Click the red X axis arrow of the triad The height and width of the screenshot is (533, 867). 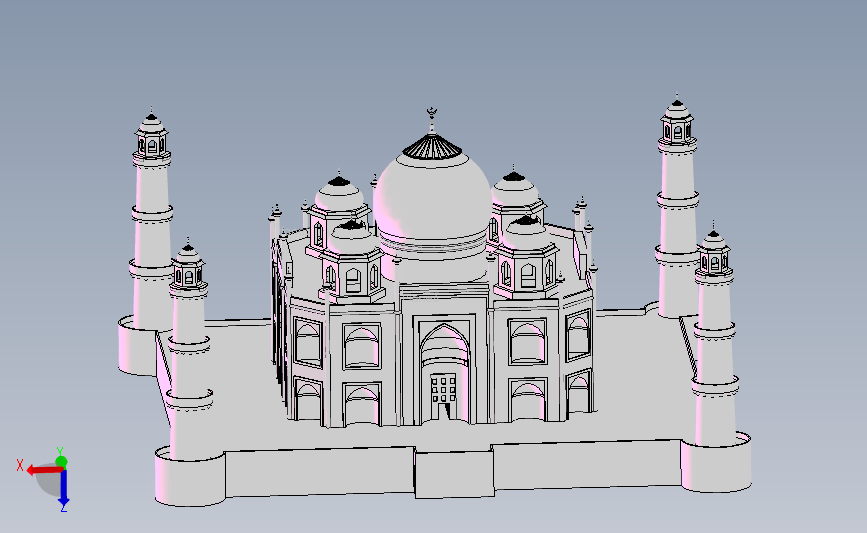tap(44, 470)
